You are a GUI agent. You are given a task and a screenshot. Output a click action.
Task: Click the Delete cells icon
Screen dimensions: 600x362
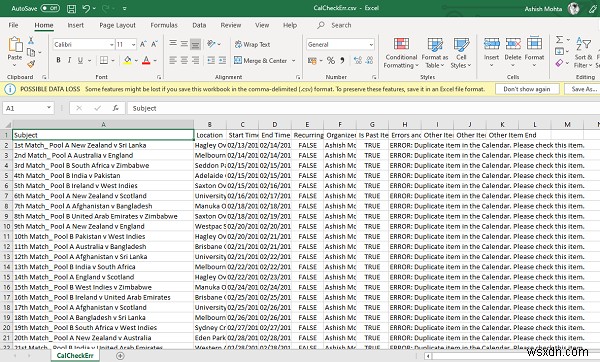(x=513, y=44)
